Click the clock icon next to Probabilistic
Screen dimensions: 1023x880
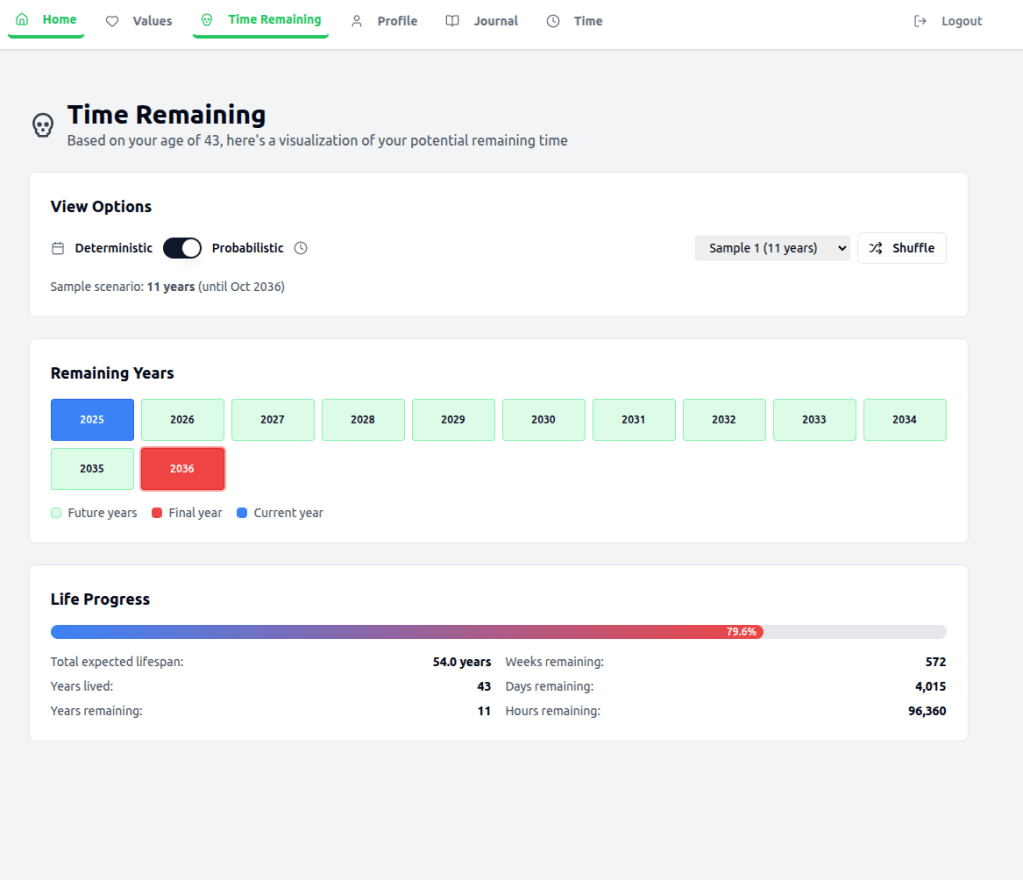click(301, 248)
